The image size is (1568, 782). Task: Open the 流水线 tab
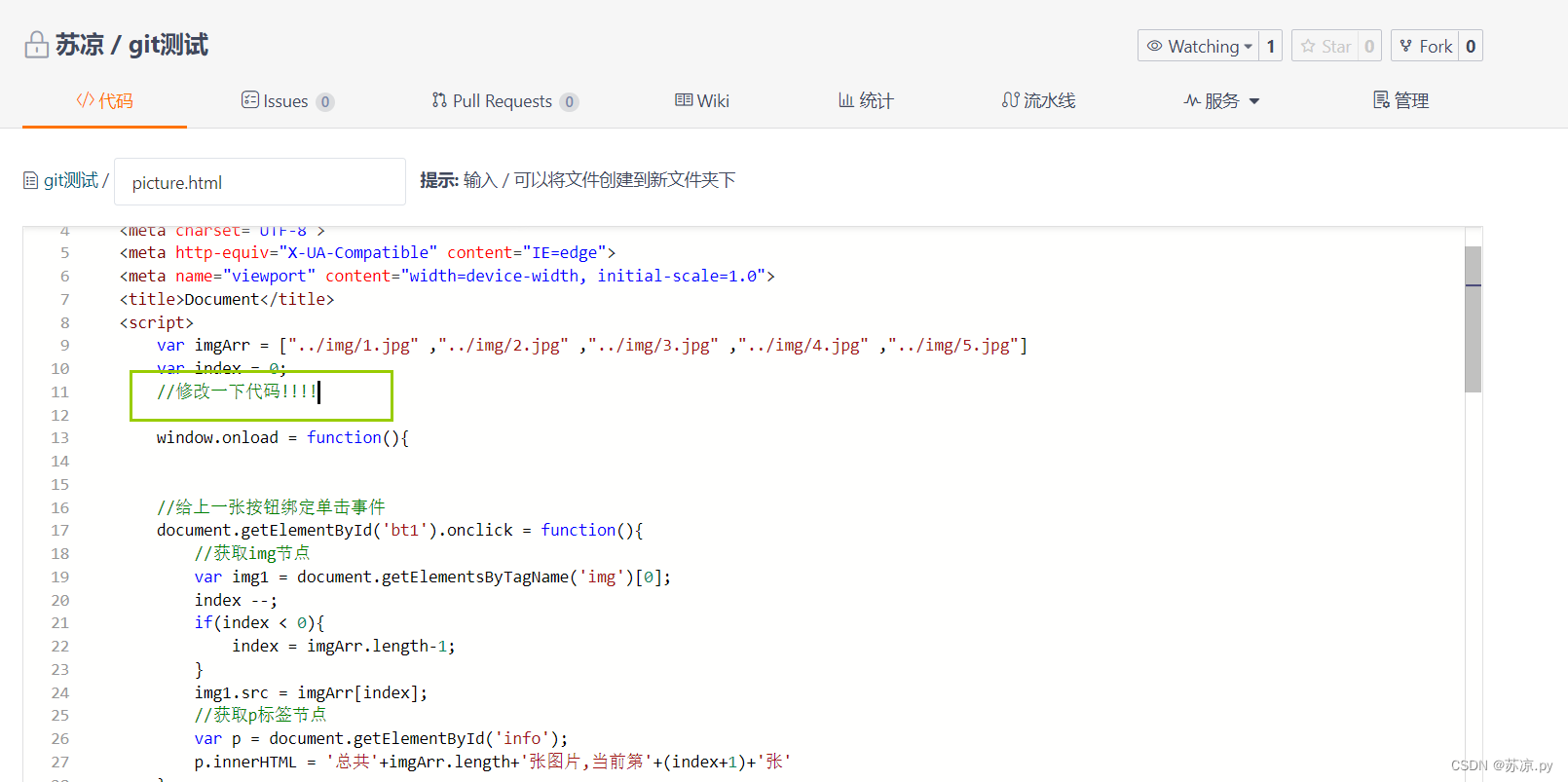point(1038,100)
